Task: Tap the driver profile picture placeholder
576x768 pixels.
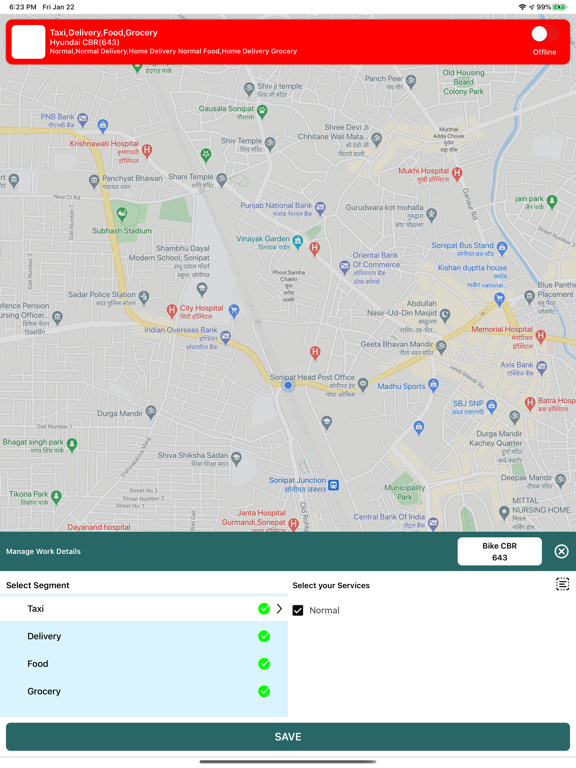Action: 28,42
